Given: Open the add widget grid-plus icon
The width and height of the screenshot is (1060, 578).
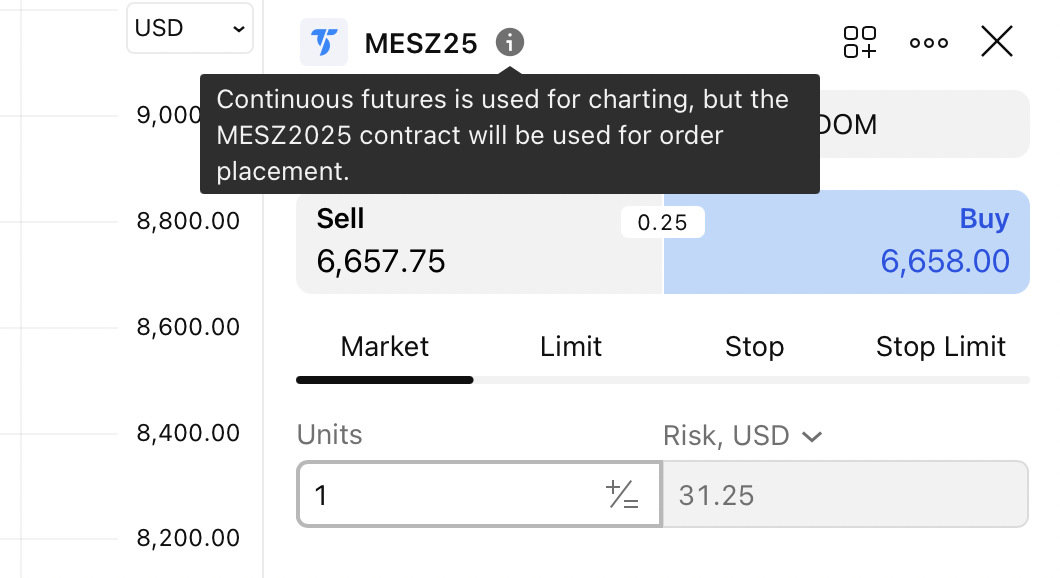Looking at the screenshot, I should [859, 42].
